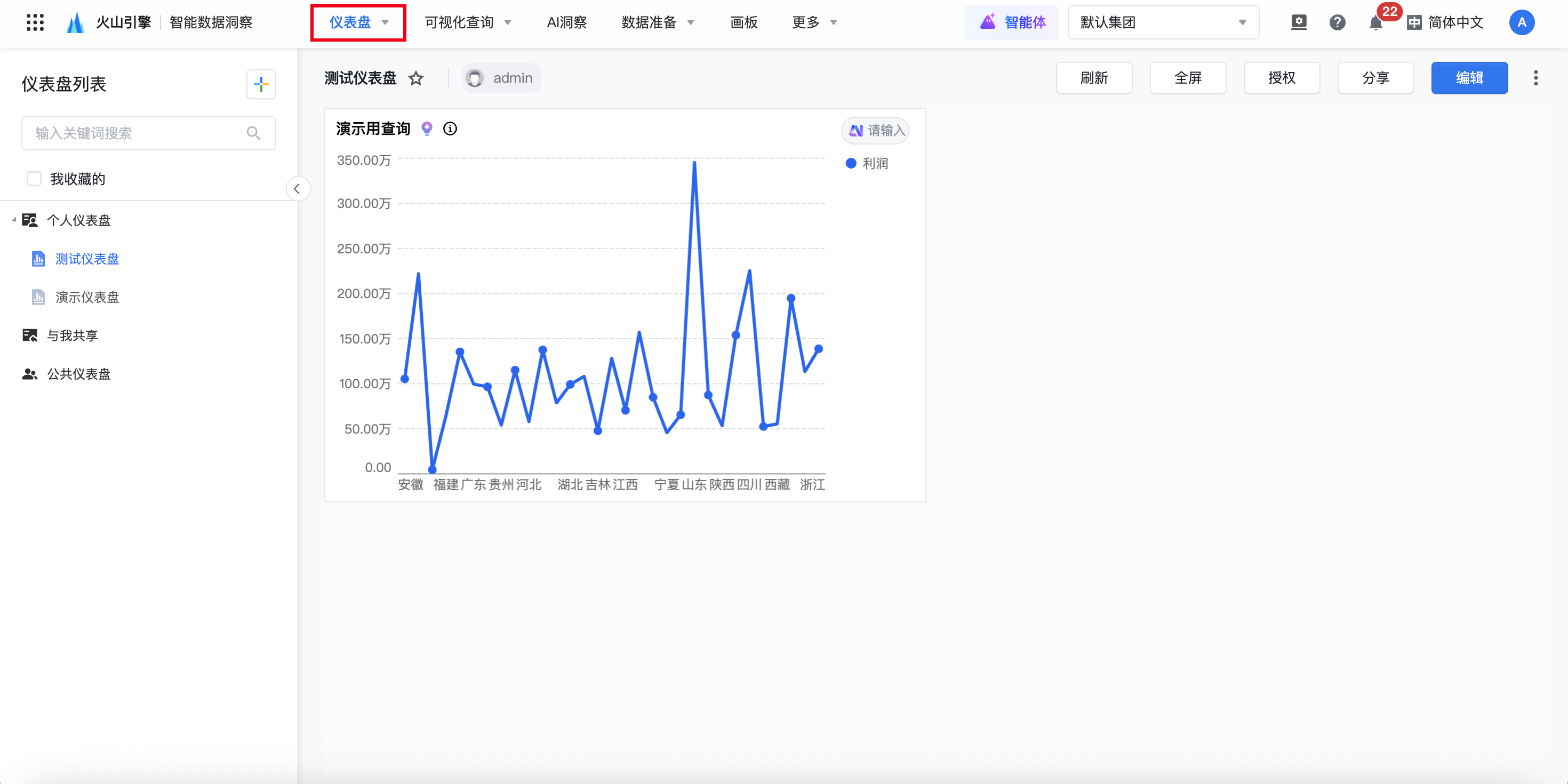The width and height of the screenshot is (1568, 784).
Task: Check the 我收藏的 checkbox
Action: click(34, 179)
